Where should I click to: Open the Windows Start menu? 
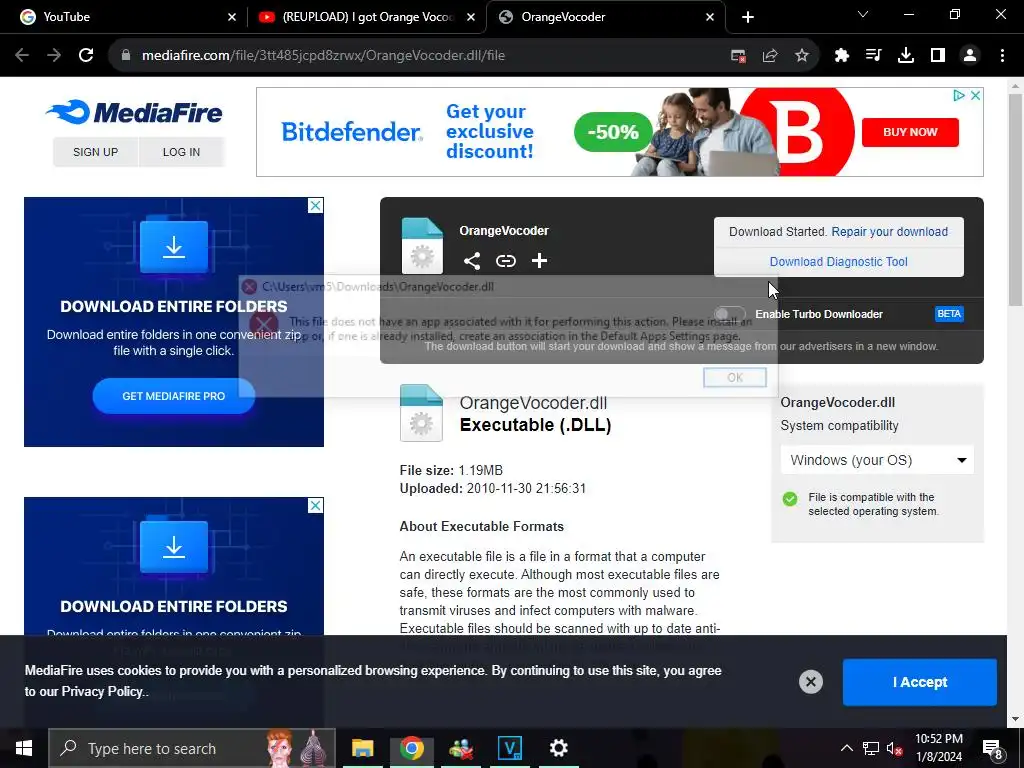click(24, 748)
